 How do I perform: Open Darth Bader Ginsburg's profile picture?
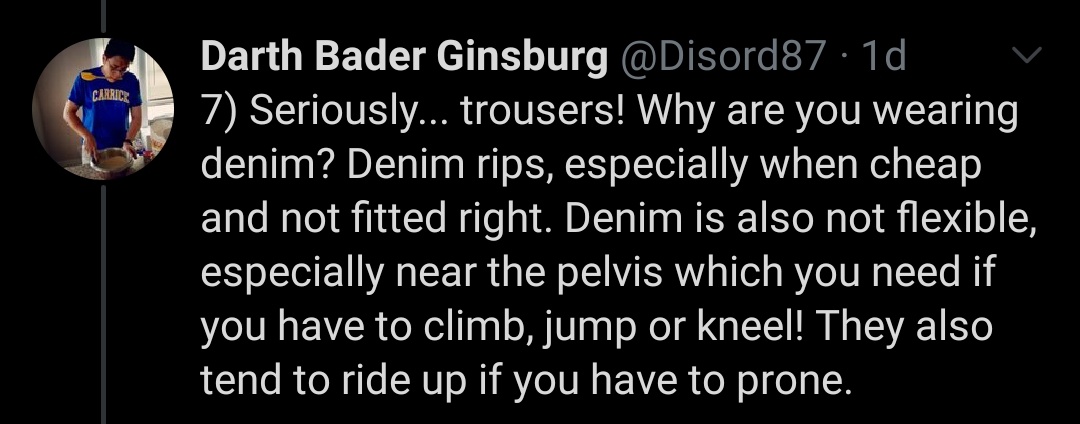pos(103,109)
